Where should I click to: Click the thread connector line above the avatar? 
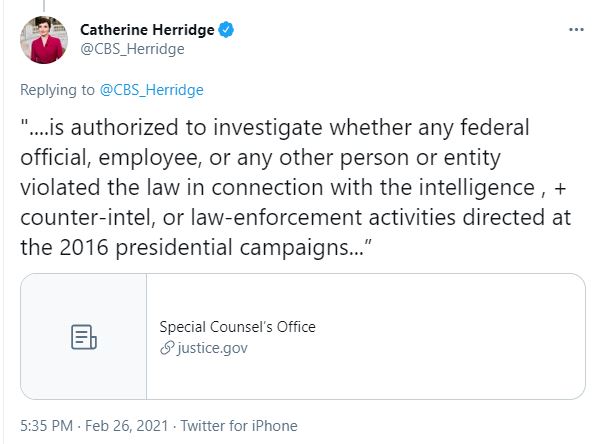pos(44,5)
